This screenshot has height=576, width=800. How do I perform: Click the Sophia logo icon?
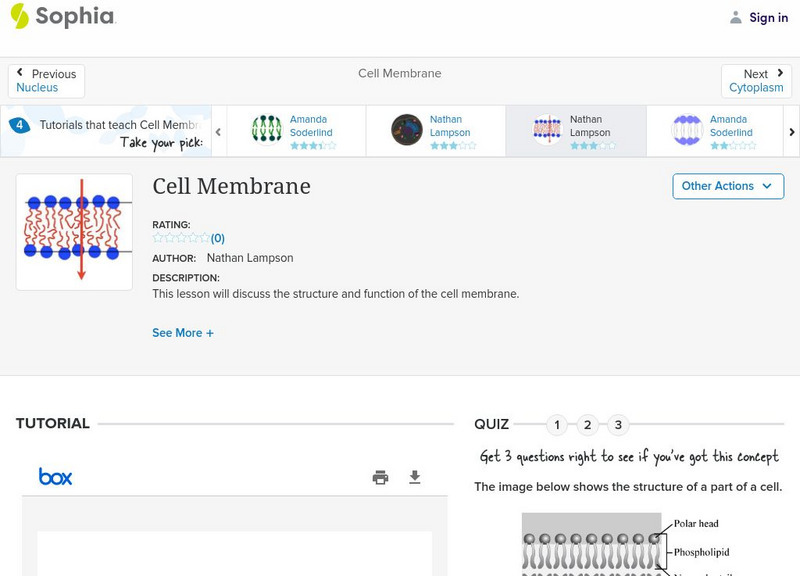click(x=19, y=17)
